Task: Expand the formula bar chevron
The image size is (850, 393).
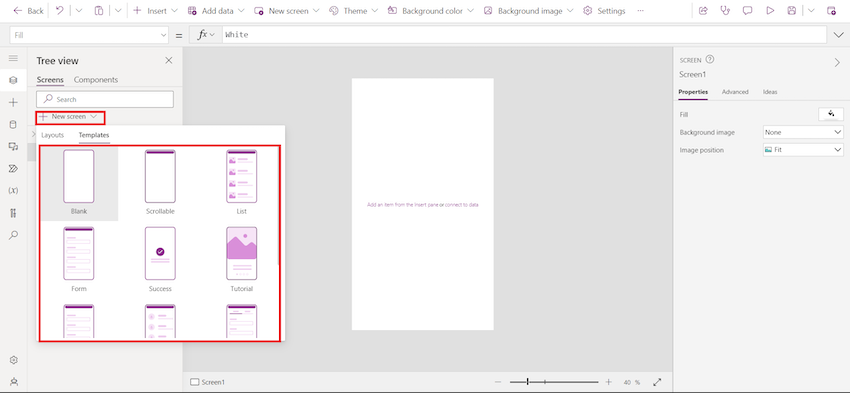Action: (x=838, y=35)
